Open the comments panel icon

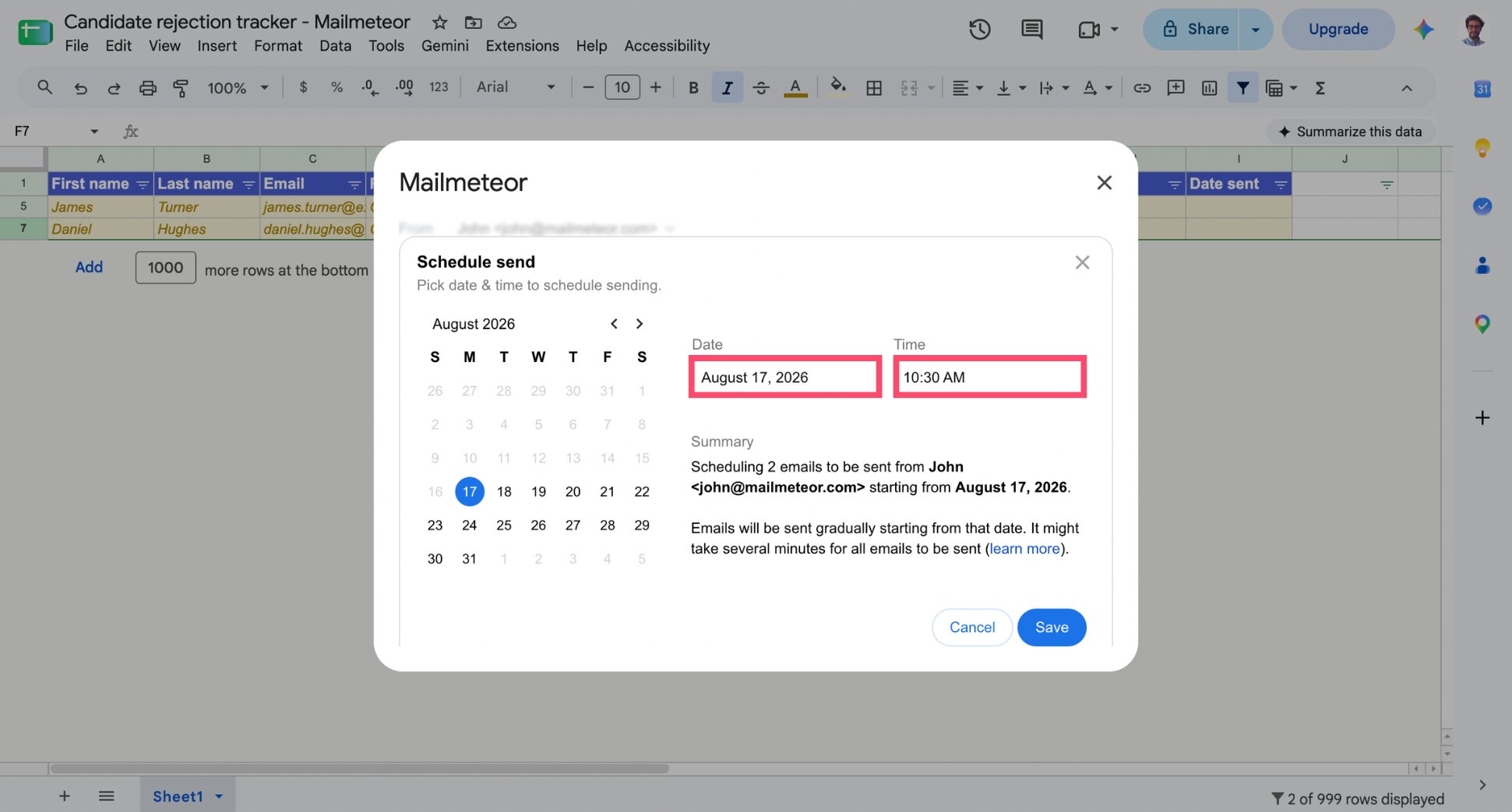pyautogui.click(x=1031, y=30)
